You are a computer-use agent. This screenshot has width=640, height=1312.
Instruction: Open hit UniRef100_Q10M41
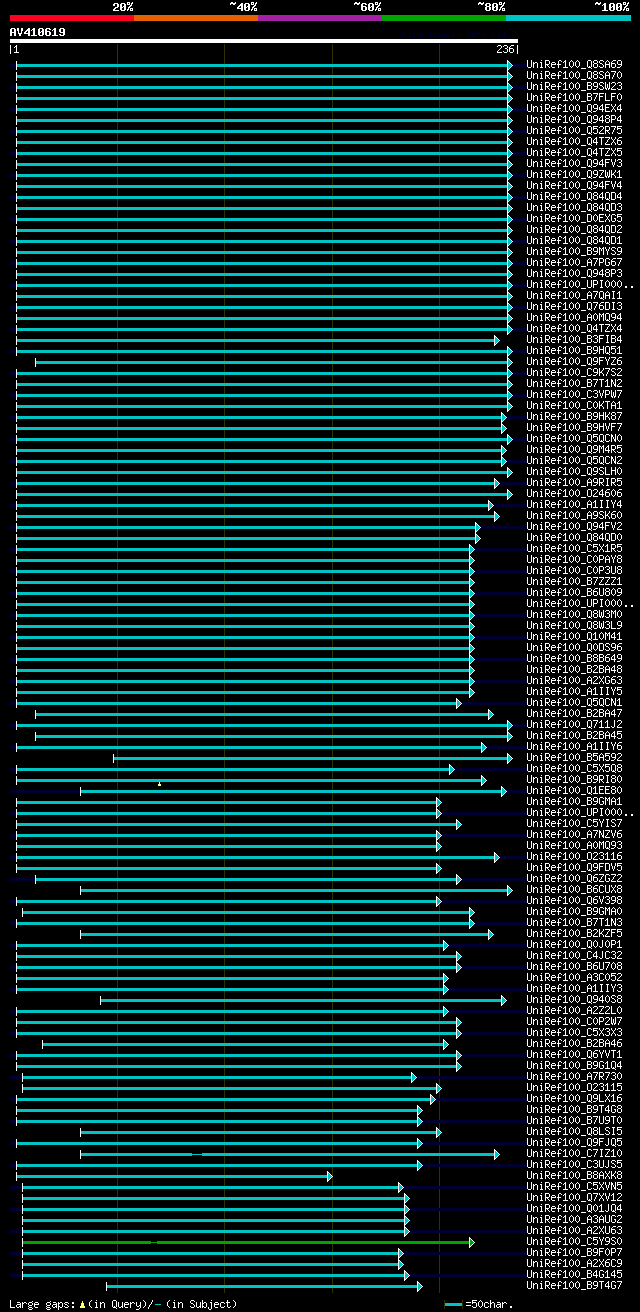coord(574,636)
